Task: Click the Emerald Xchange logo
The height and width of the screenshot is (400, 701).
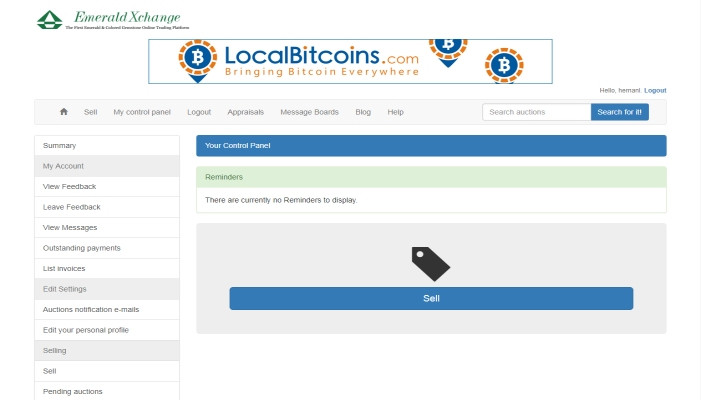Action: click(x=113, y=20)
